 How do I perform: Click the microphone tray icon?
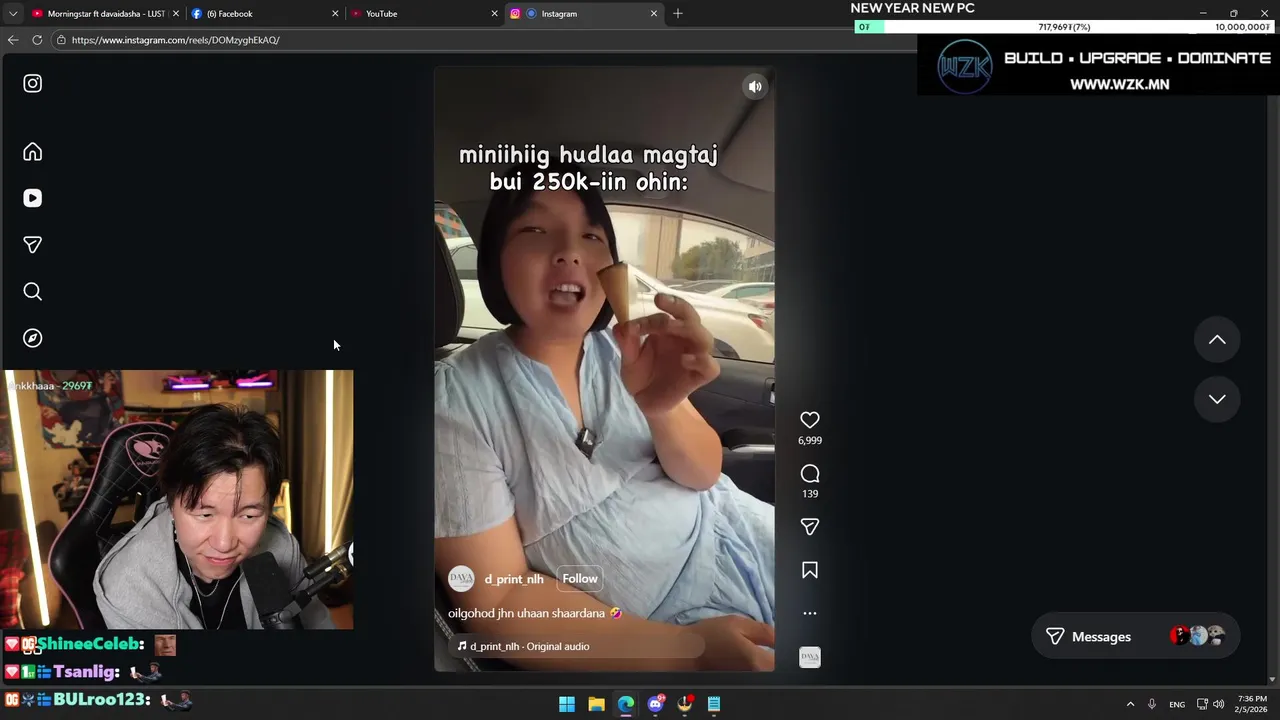(x=1152, y=704)
